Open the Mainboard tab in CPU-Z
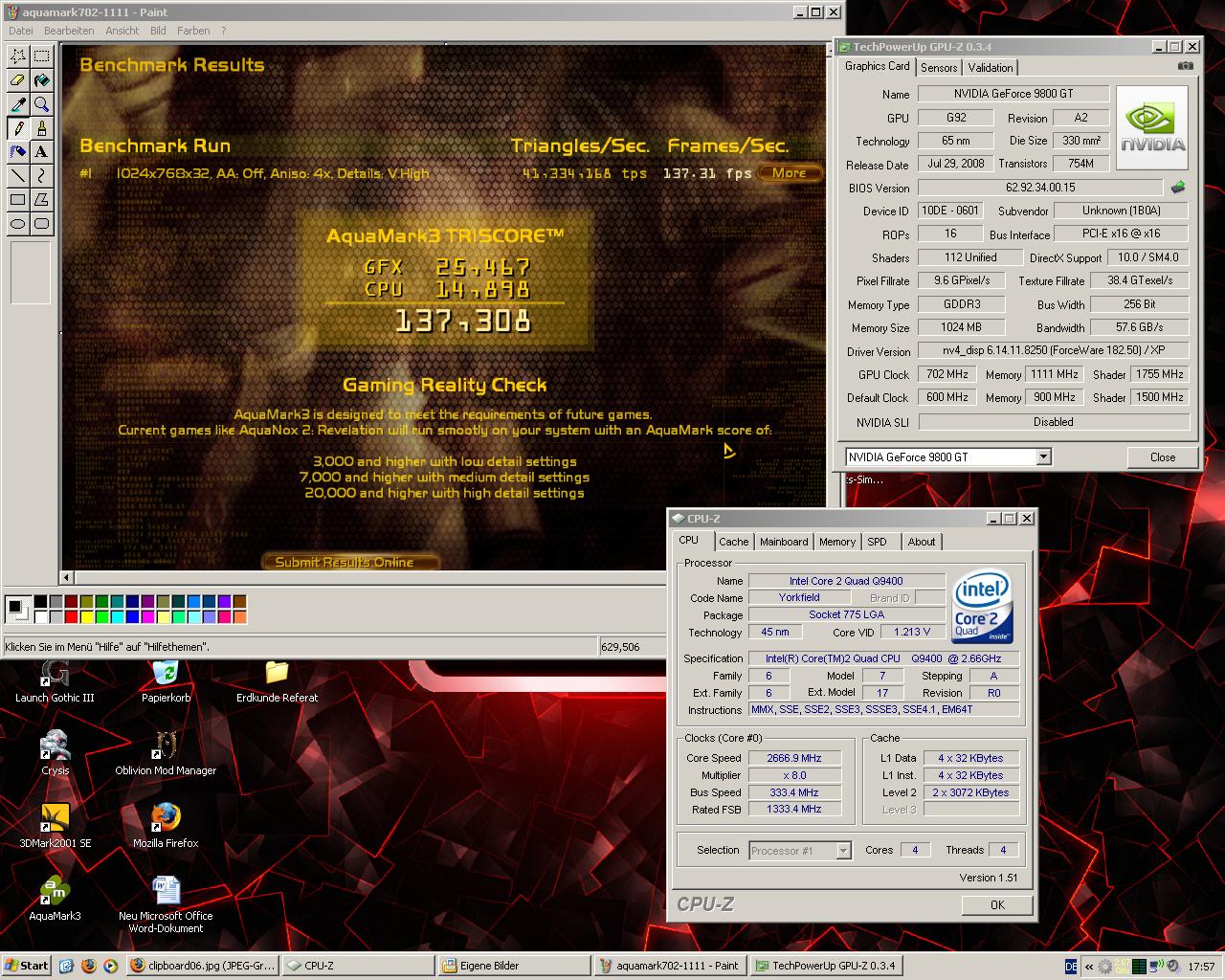 (x=784, y=542)
